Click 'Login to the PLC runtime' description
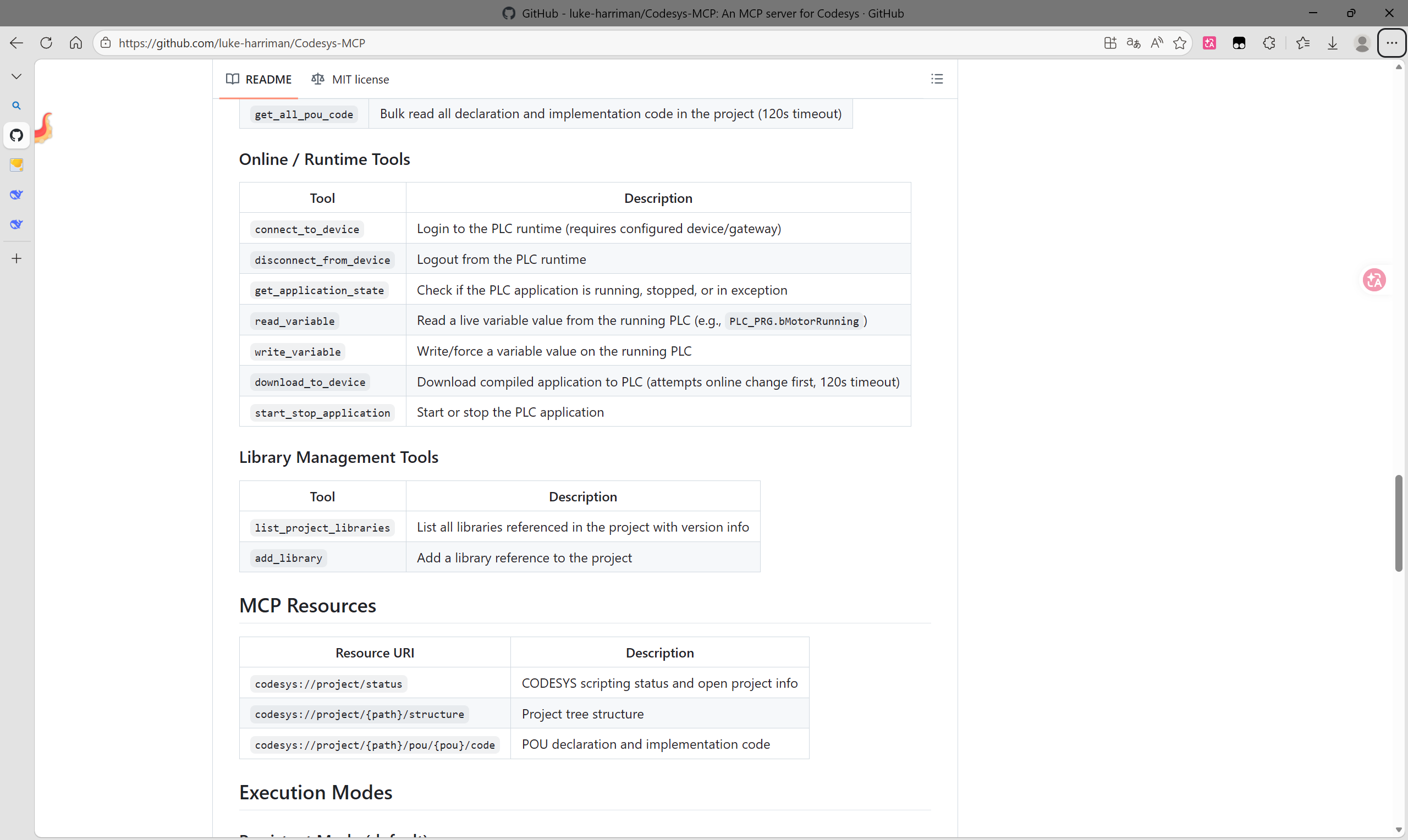This screenshot has width=1408, height=840. (x=599, y=229)
